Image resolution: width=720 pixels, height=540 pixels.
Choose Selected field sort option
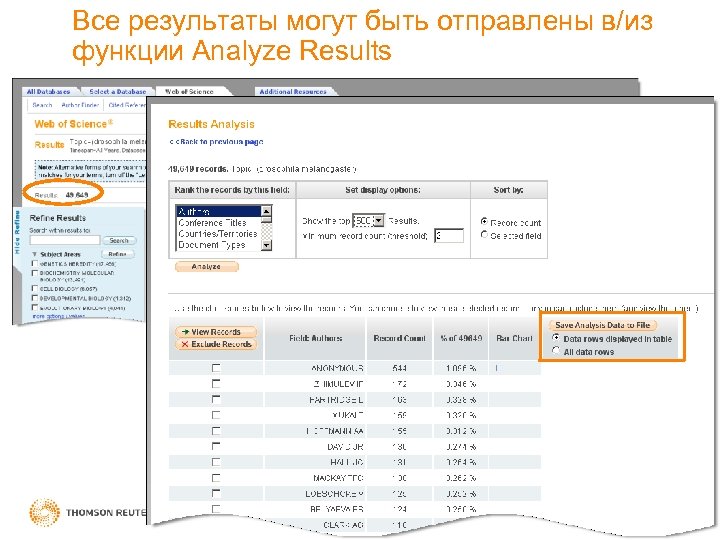pos(484,235)
